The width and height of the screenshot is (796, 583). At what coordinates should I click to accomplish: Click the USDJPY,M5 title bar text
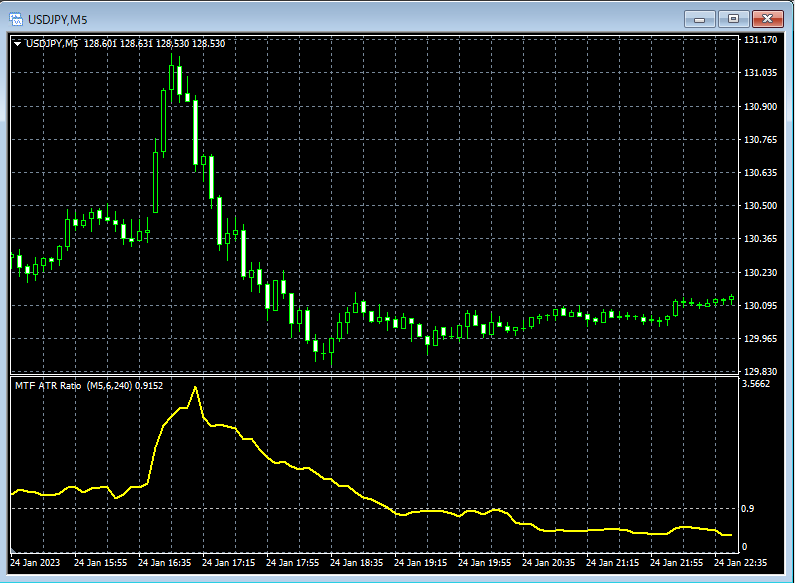click(58, 20)
